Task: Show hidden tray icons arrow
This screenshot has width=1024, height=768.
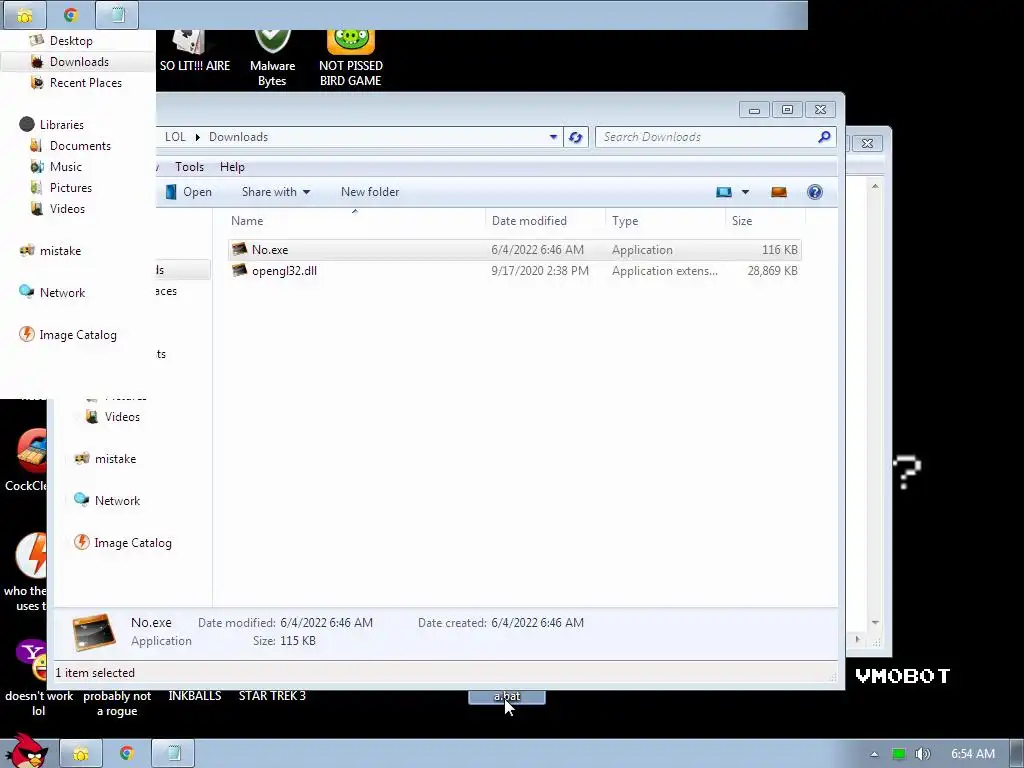Action: [x=874, y=754]
